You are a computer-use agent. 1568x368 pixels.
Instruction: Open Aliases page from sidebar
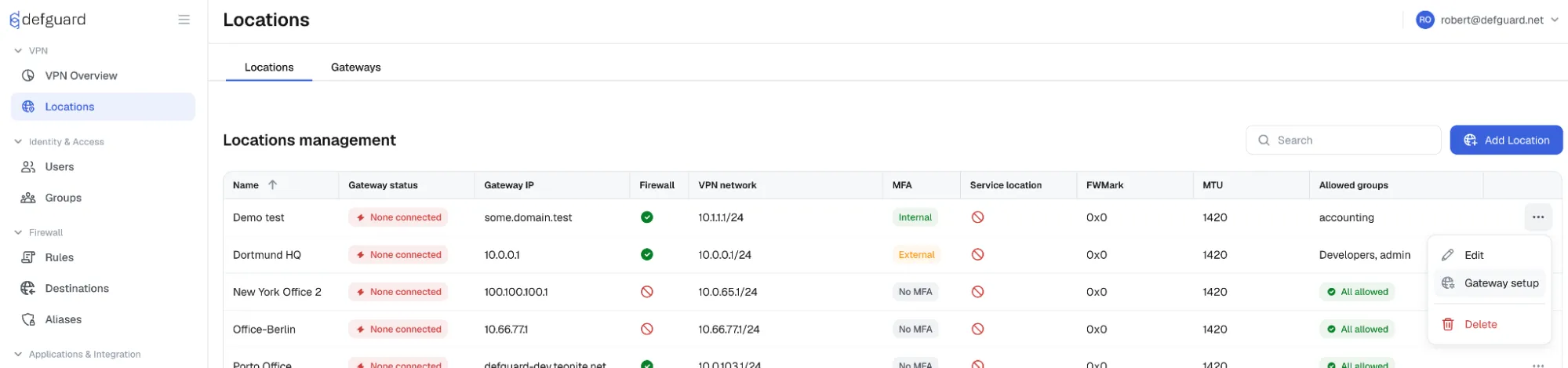tap(103, 319)
